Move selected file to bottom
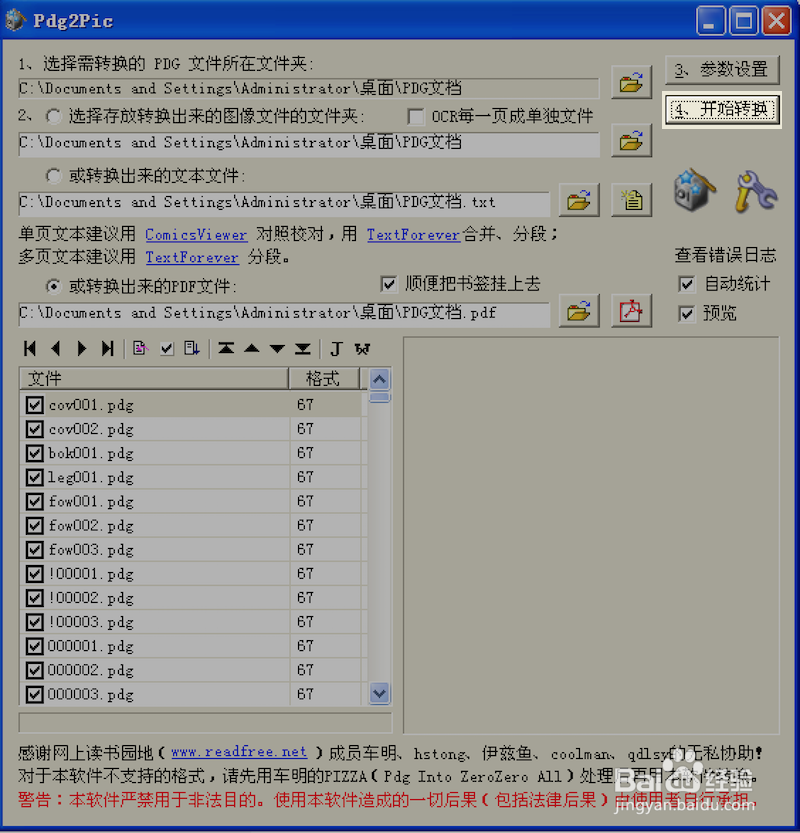This screenshot has height=833, width=800. [303, 348]
